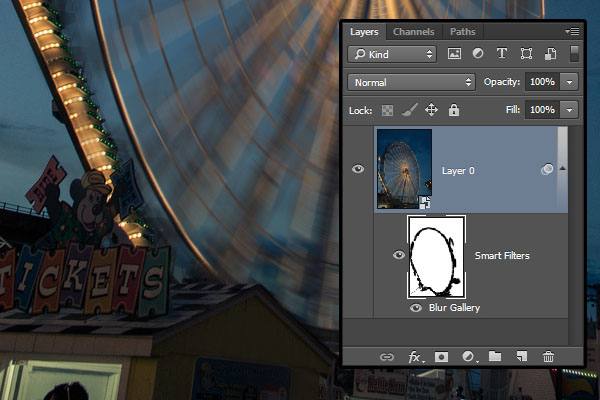Lock image pixels with brush icon

point(409,110)
